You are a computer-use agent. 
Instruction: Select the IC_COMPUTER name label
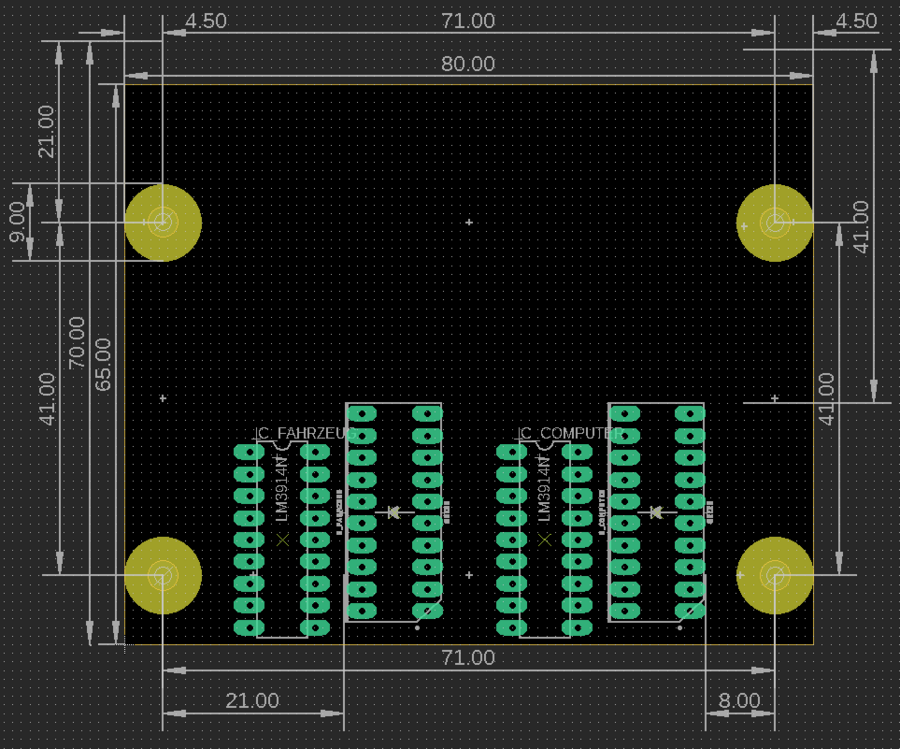coord(570,434)
